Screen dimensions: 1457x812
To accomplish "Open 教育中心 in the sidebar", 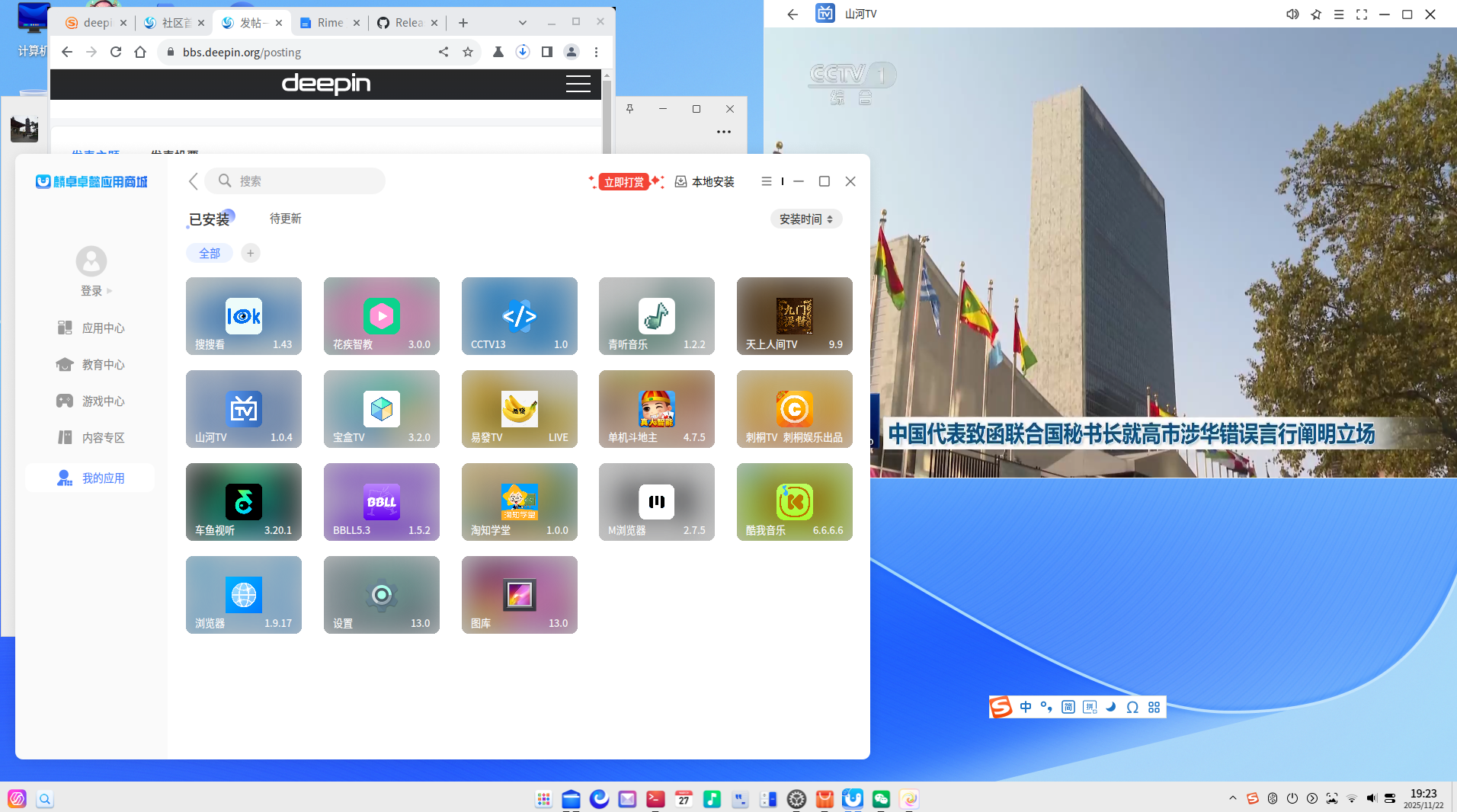I will click(x=91, y=365).
